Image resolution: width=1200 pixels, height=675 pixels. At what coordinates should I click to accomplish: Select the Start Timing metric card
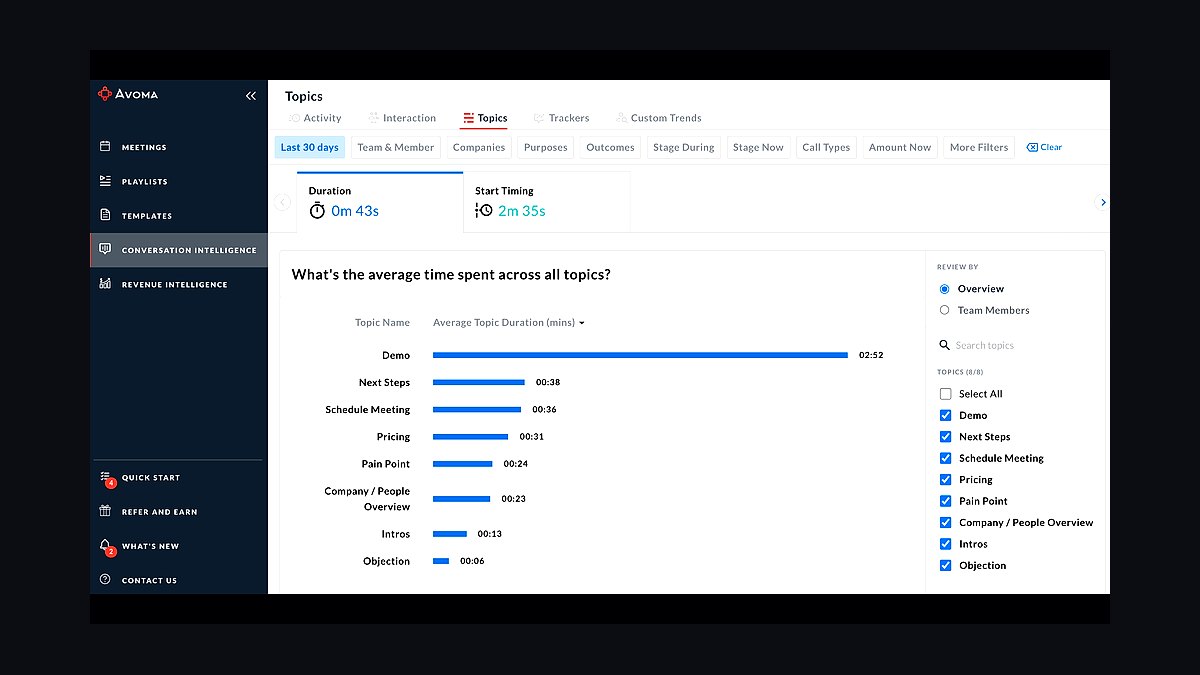547,202
